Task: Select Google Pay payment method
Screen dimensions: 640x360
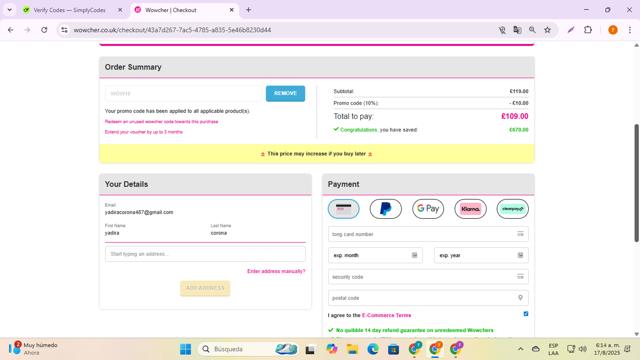Action: tap(428, 209)
